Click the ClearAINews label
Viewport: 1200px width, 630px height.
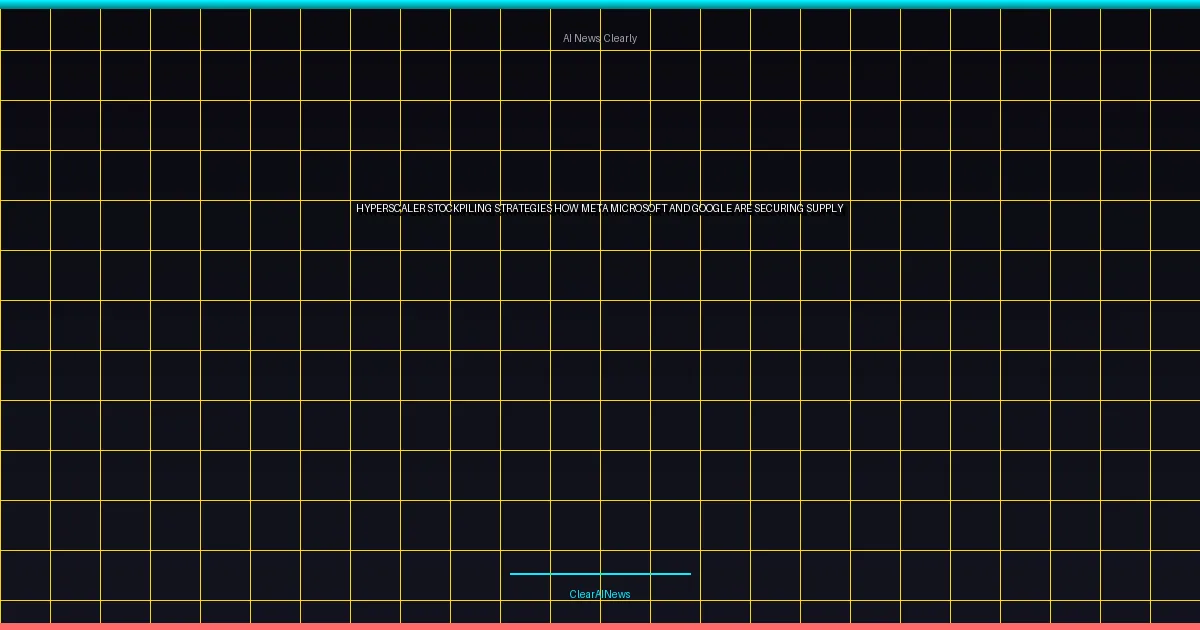600,594
